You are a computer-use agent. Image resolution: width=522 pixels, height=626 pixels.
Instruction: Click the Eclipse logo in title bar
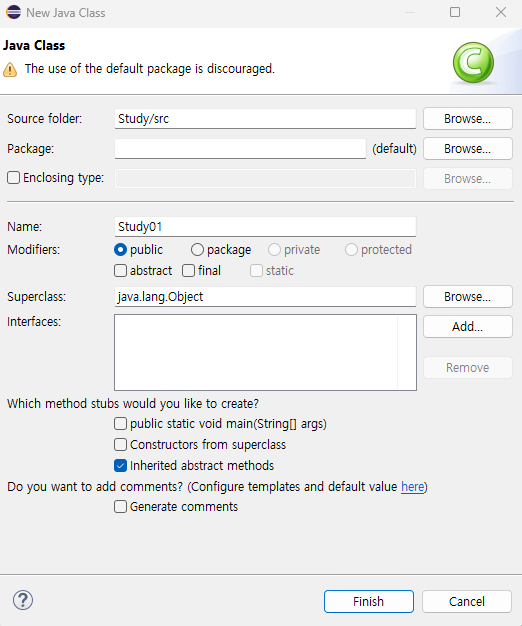pos(13,12)
